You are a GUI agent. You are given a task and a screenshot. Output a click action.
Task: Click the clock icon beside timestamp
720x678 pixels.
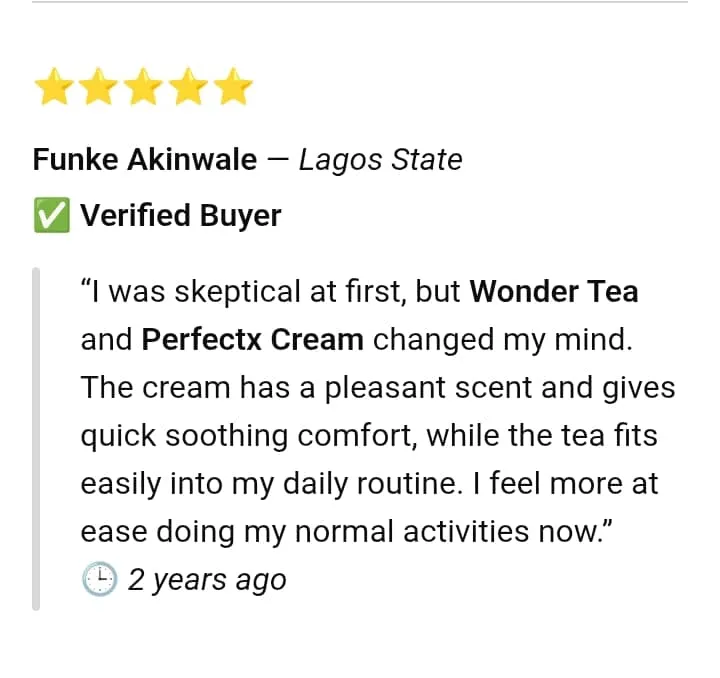(x=100, y=579)
